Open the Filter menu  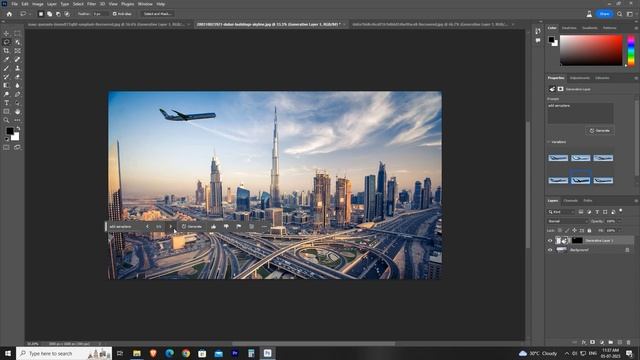pos(91,4)
